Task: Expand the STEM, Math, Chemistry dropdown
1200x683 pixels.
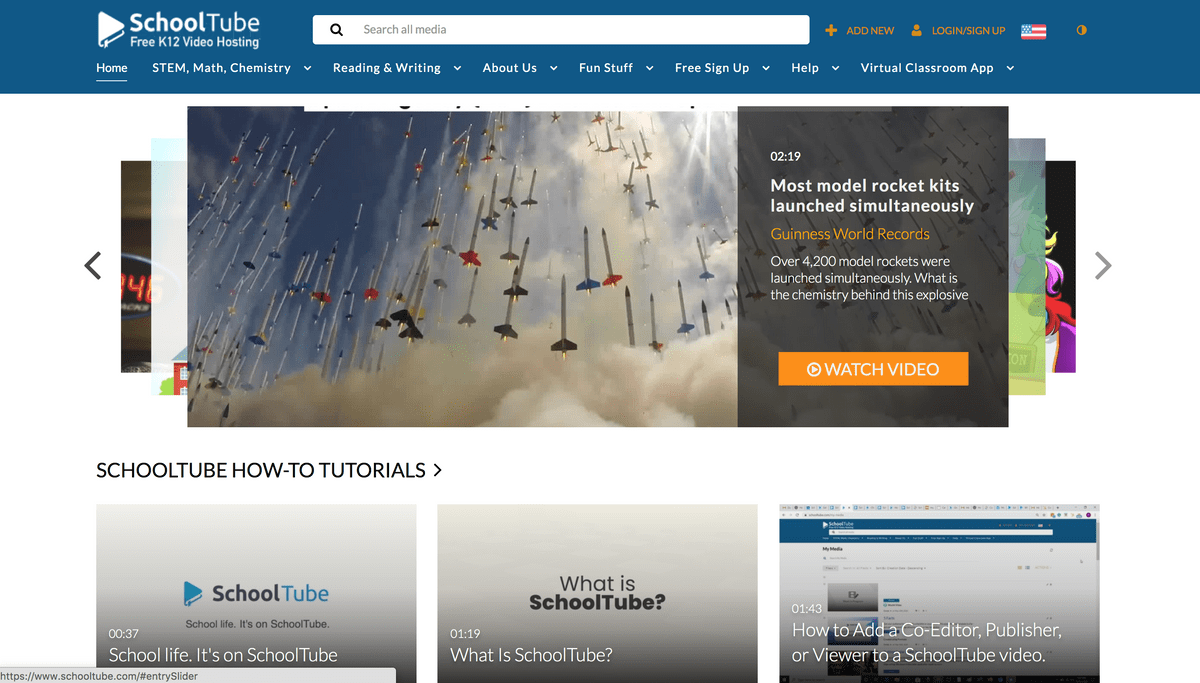Action: [x=307, y=68]
